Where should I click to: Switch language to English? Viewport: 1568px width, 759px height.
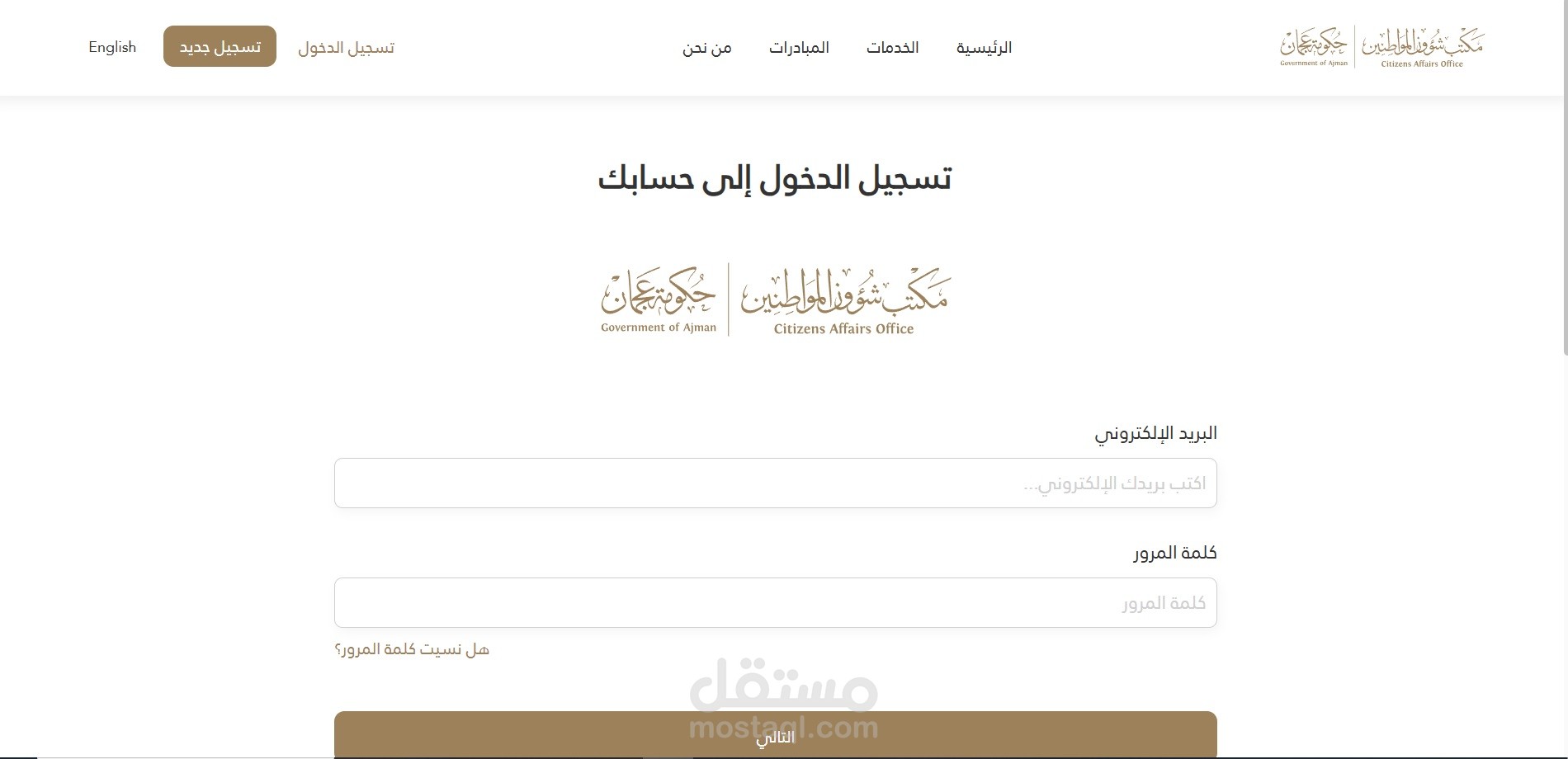112,47
